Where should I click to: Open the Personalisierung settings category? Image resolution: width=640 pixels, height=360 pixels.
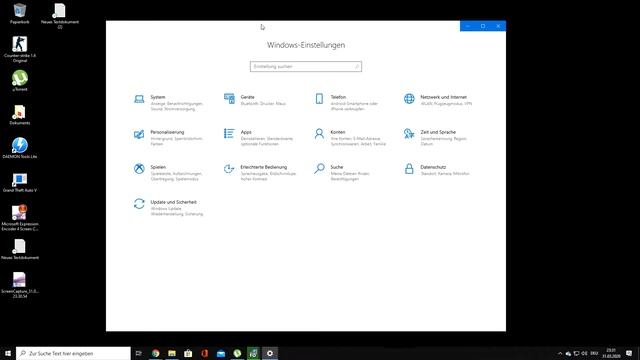coord(169,138)
